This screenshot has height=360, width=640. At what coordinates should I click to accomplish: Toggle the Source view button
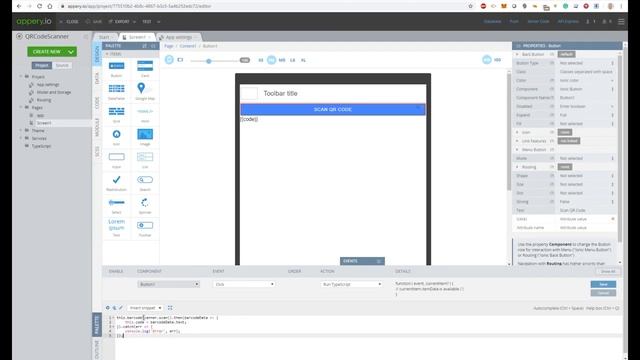coord(62,65)
